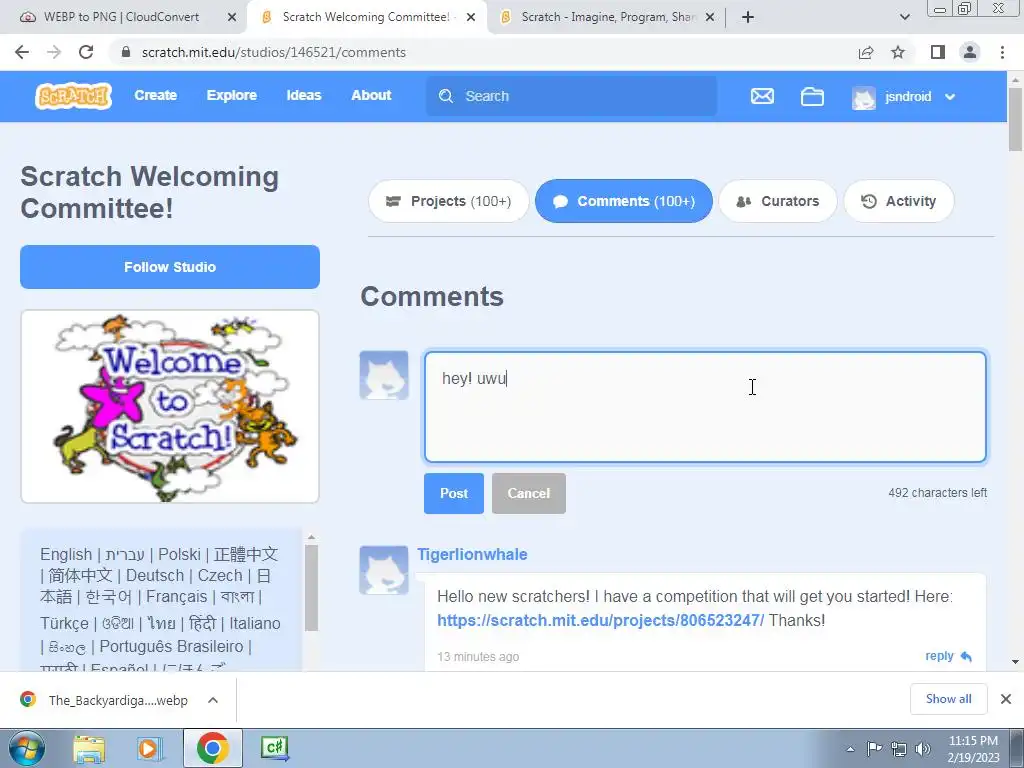Click the page vertical scrollbar thumb

[1016, 119]
